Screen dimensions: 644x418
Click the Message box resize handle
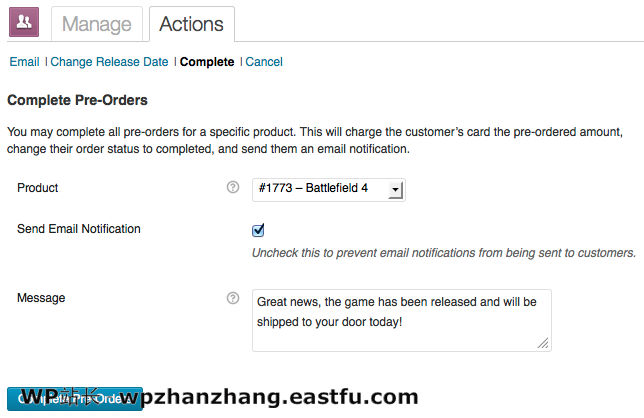click(544, 344)
